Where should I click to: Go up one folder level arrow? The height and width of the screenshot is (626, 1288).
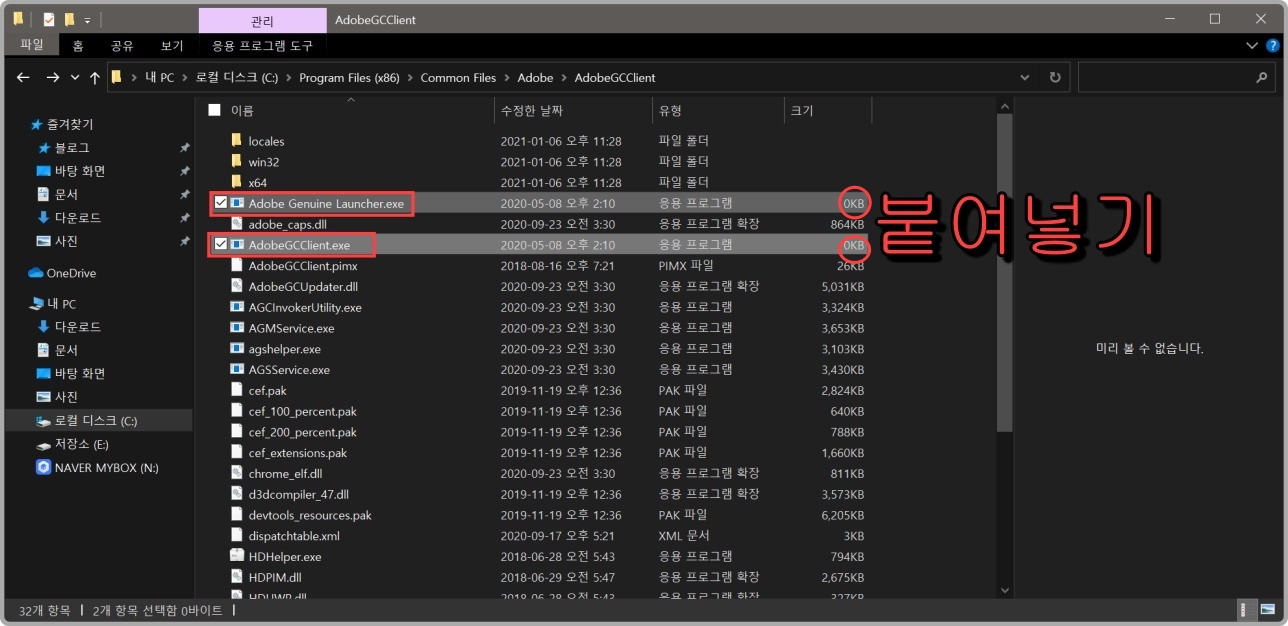coord(95,77)
